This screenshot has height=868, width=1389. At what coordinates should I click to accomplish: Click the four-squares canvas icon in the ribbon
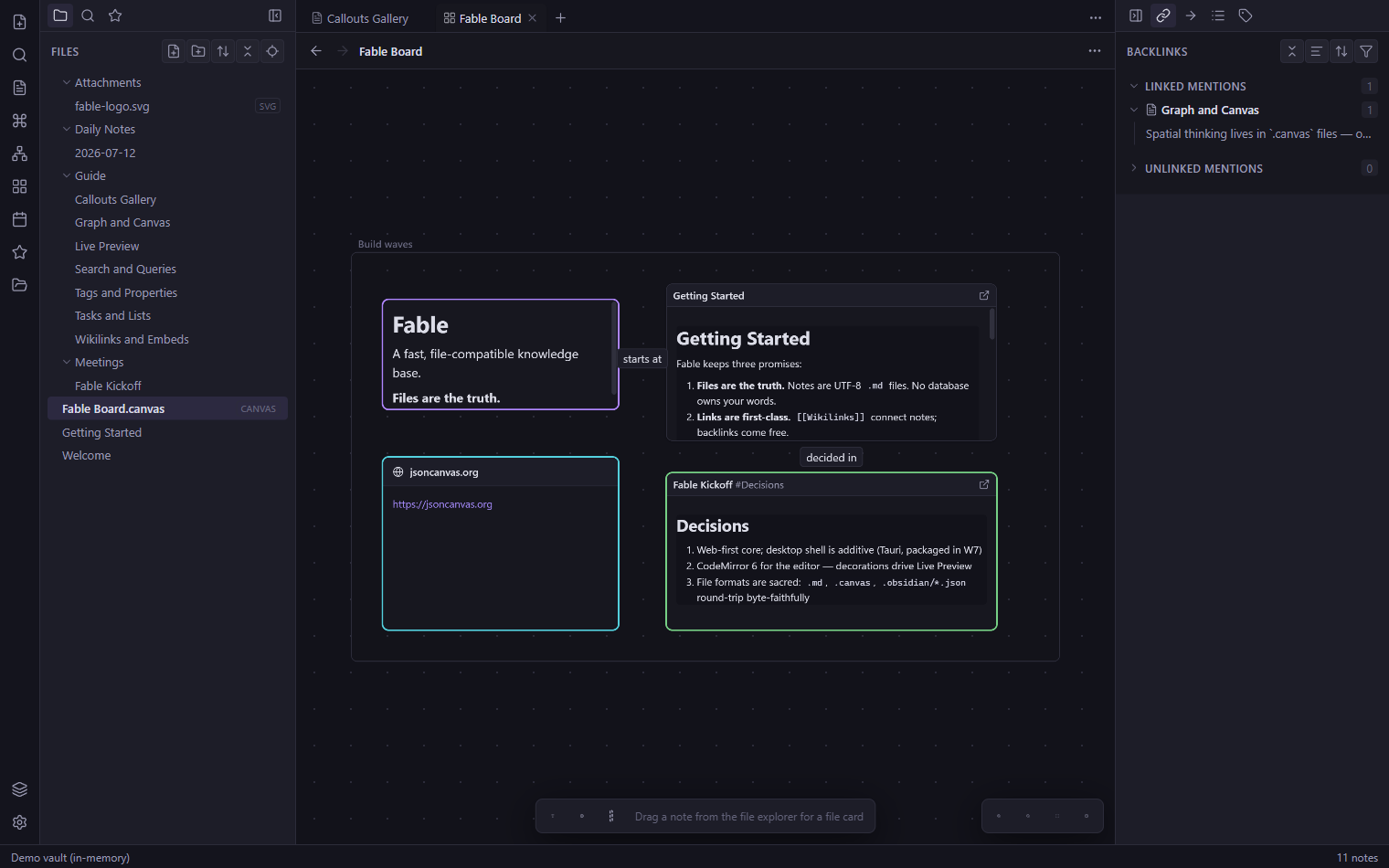pyautogui.click(x=19, y=186)
